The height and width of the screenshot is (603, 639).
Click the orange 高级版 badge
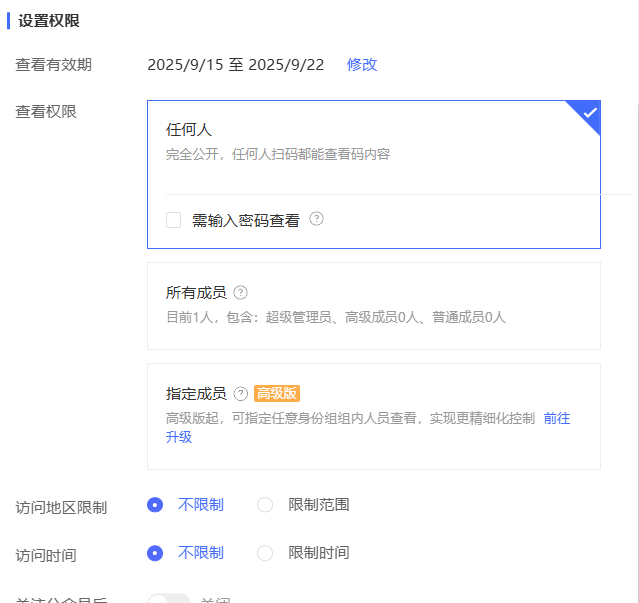point(277,394)
